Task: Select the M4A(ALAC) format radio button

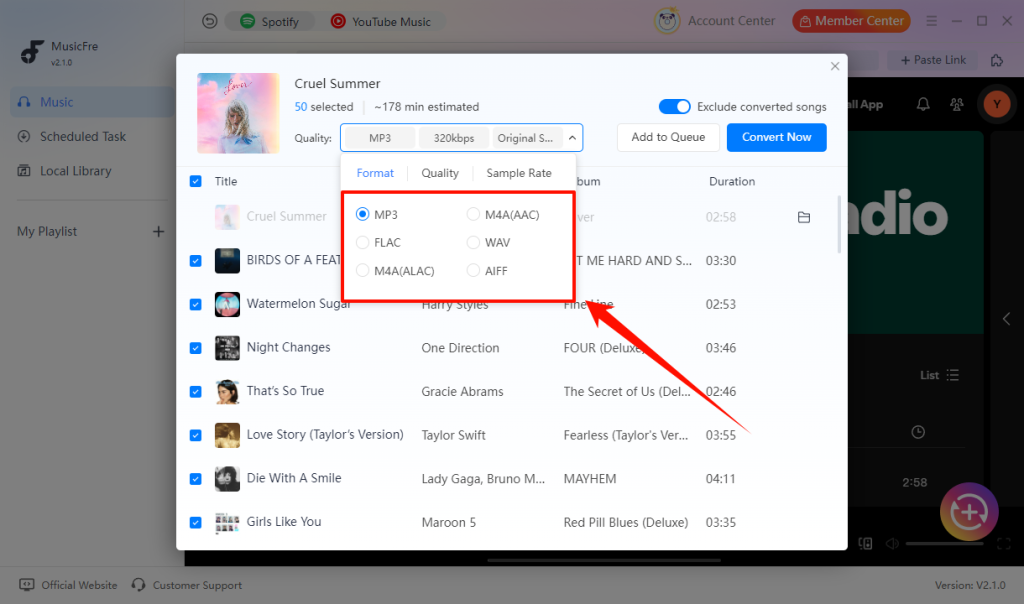Action: pos(362,270)
